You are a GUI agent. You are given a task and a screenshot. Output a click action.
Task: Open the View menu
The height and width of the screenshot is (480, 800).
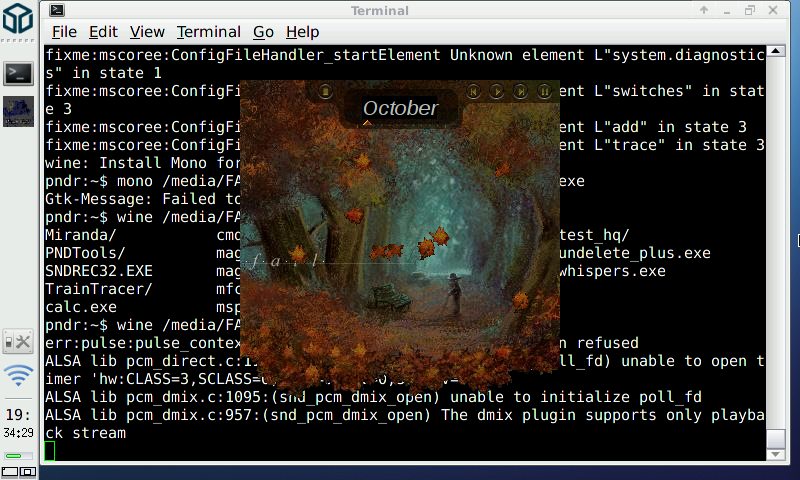(147, 32)
